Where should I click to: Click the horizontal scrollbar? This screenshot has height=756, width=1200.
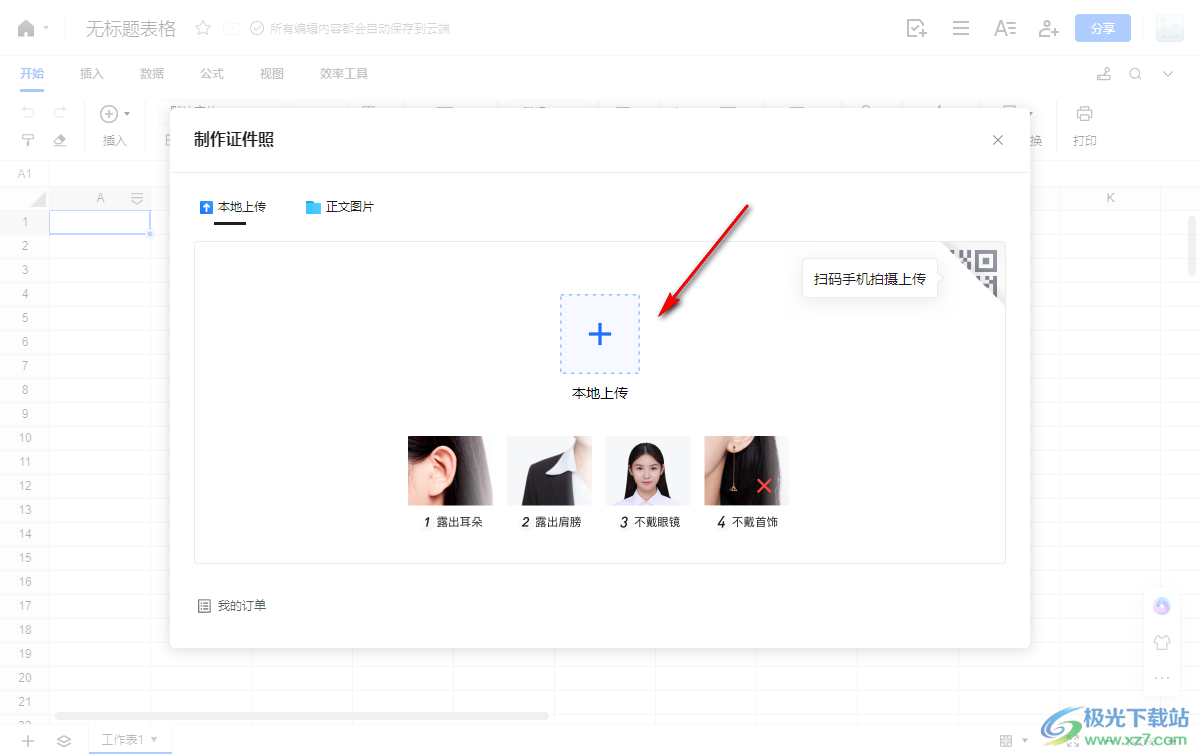pyautogui.click(x=302, y=716)
